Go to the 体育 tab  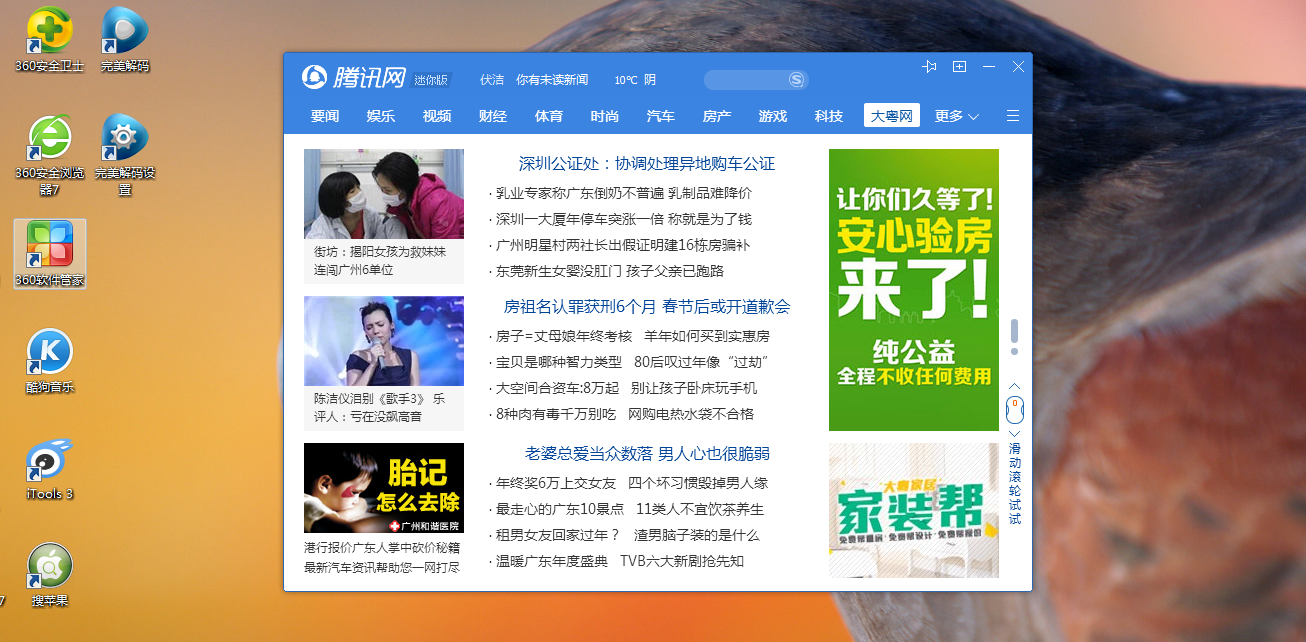[x=549, y=116]
